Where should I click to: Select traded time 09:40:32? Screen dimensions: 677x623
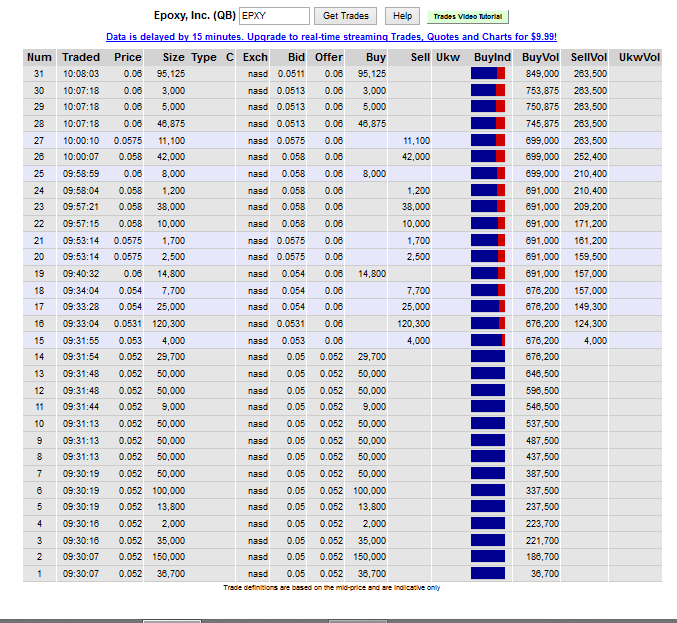81,274
